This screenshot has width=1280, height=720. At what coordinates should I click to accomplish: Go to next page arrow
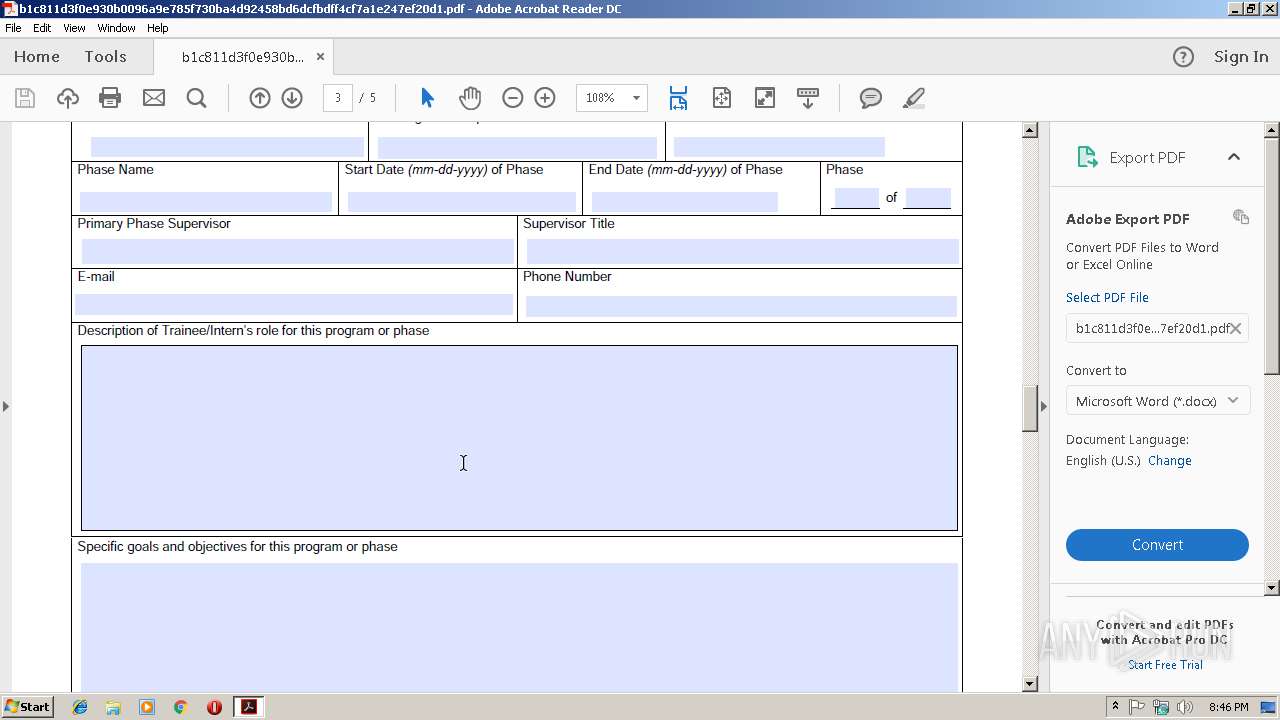(x=292, y=98)
